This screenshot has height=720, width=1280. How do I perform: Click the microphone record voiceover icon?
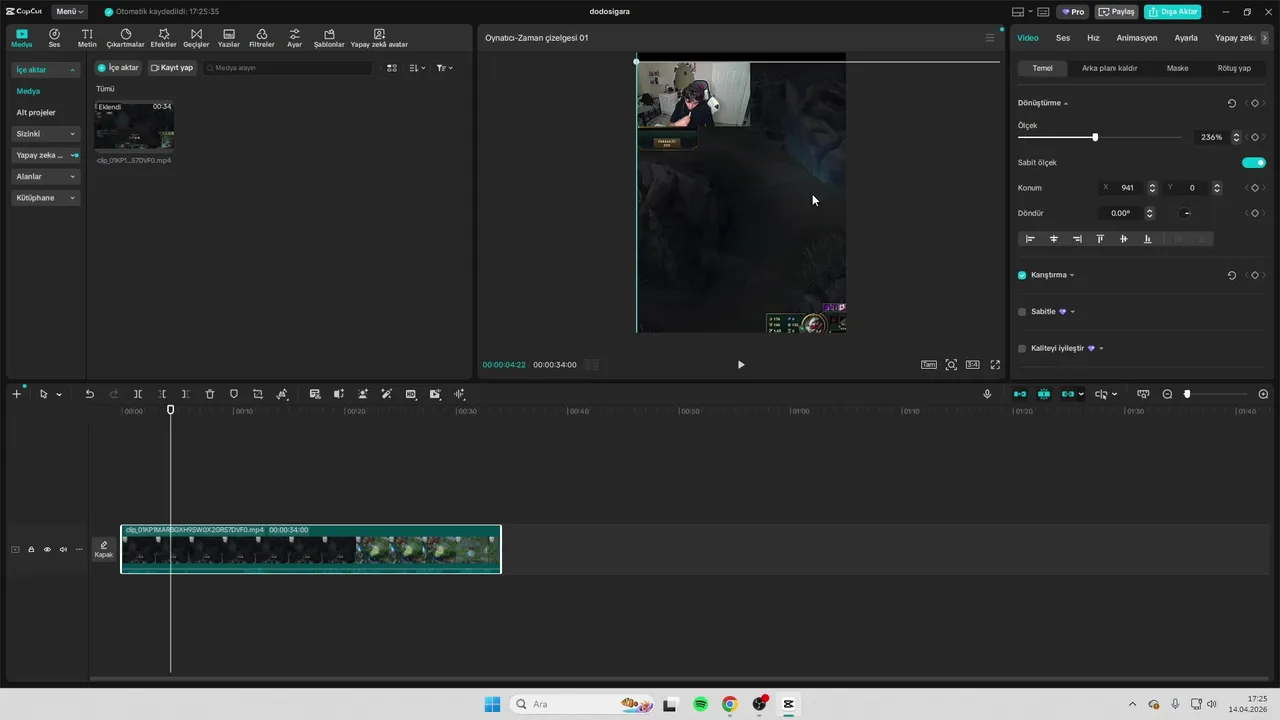(x=987, y=394)
